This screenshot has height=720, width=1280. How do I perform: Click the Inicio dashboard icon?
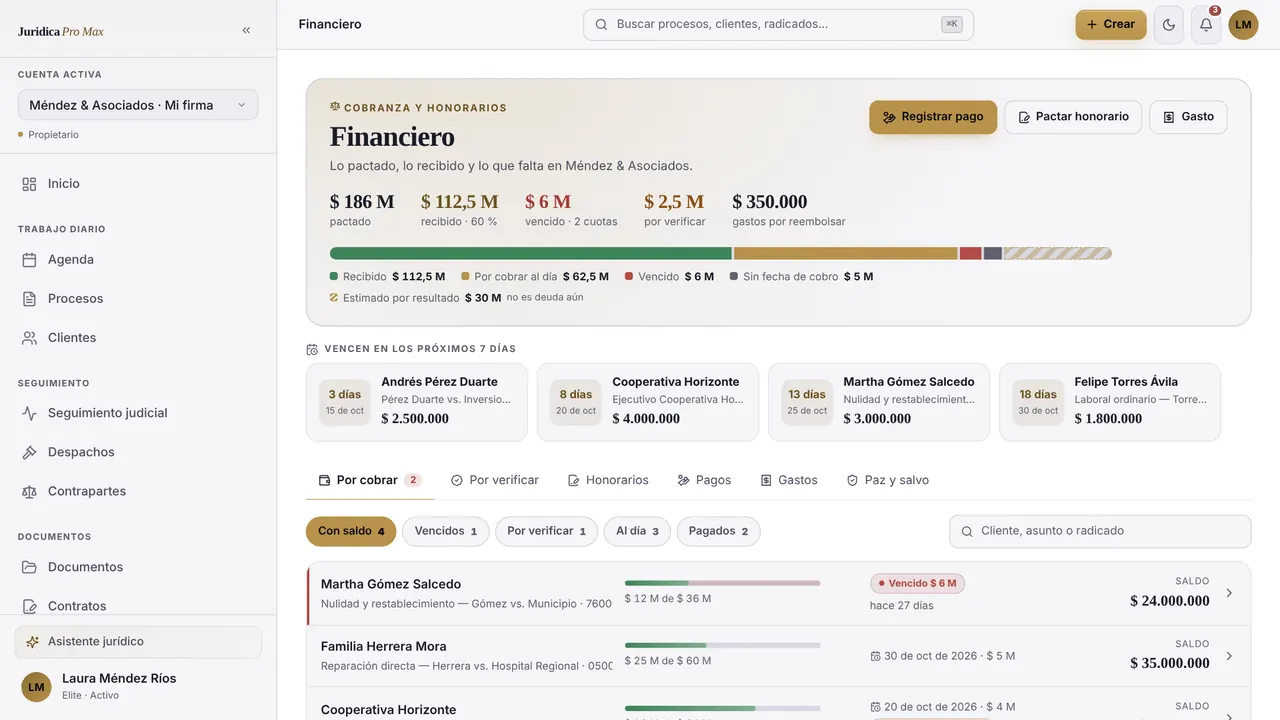(x=30, y=184)
